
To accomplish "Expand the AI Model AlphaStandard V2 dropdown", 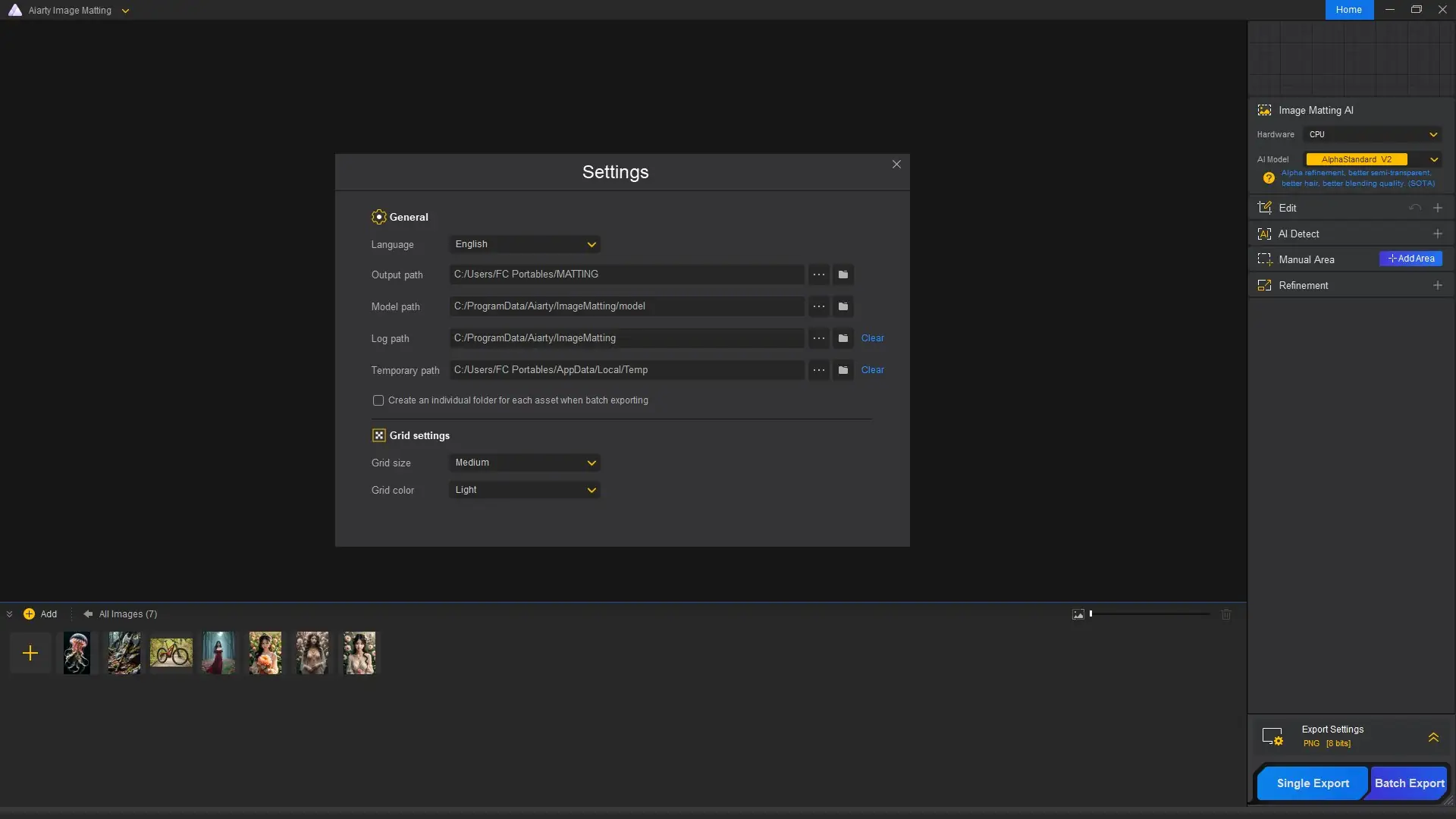I will (1433, 159).
